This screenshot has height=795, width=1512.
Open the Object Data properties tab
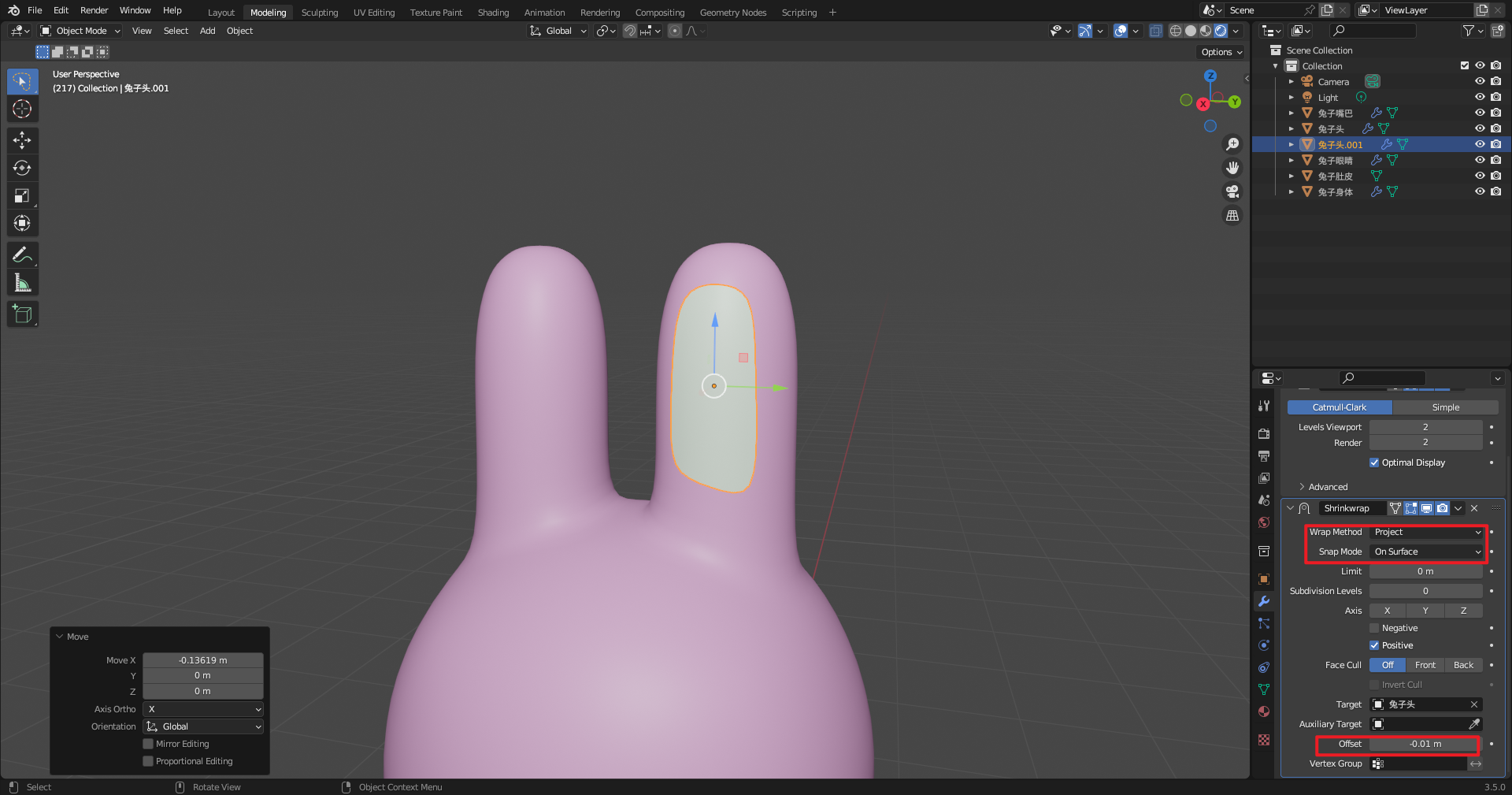[1264, 689]
